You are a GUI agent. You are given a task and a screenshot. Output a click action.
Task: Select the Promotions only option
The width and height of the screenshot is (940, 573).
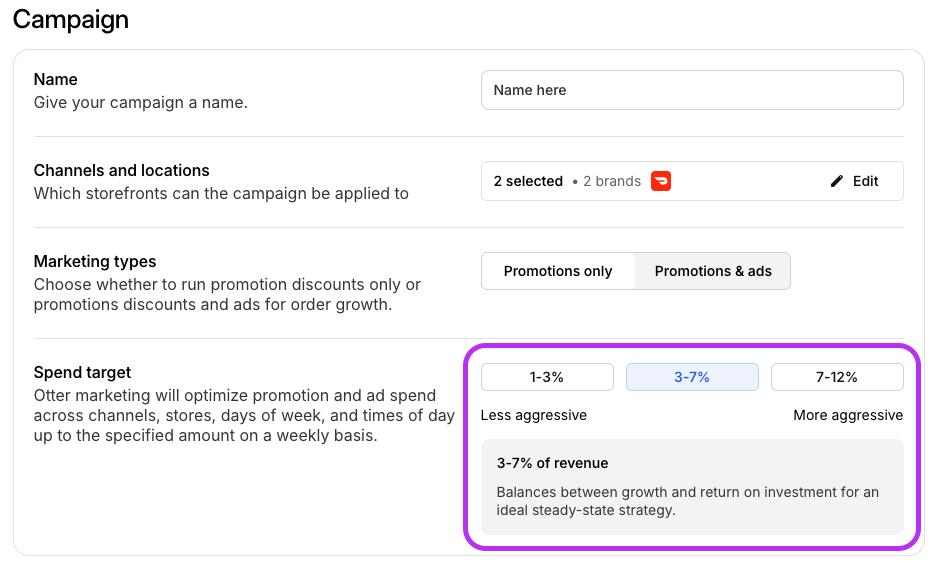558,271
